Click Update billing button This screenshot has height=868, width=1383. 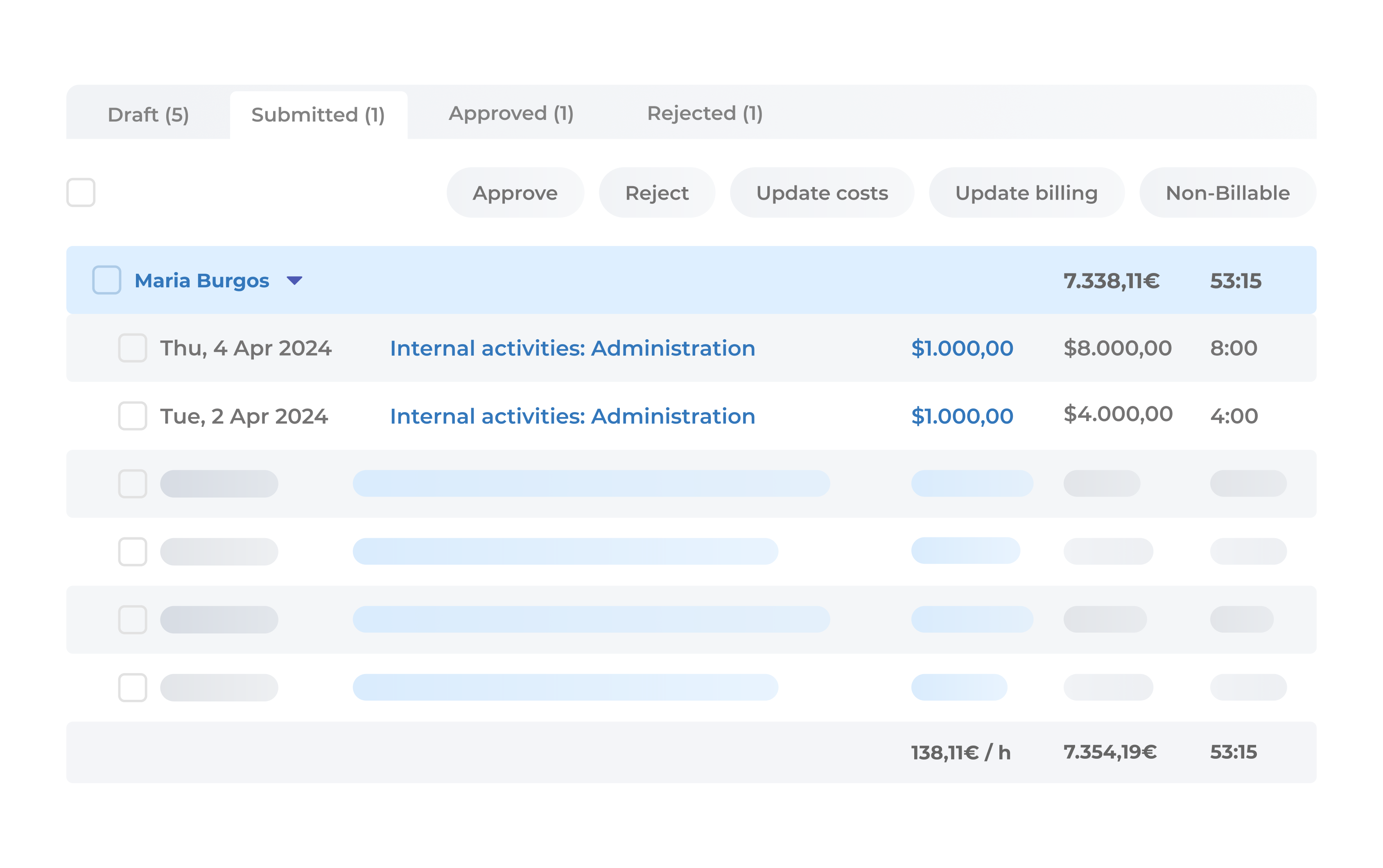[1026, 193]
